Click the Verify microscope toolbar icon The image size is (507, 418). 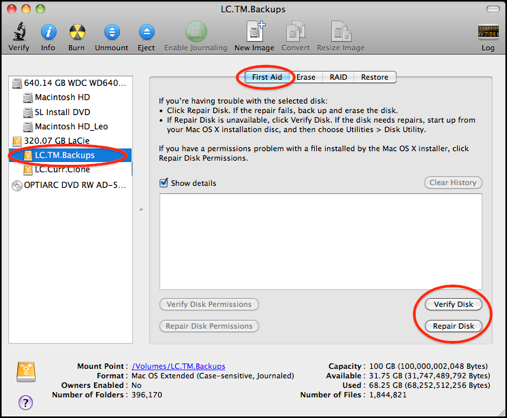coord(19,32)
